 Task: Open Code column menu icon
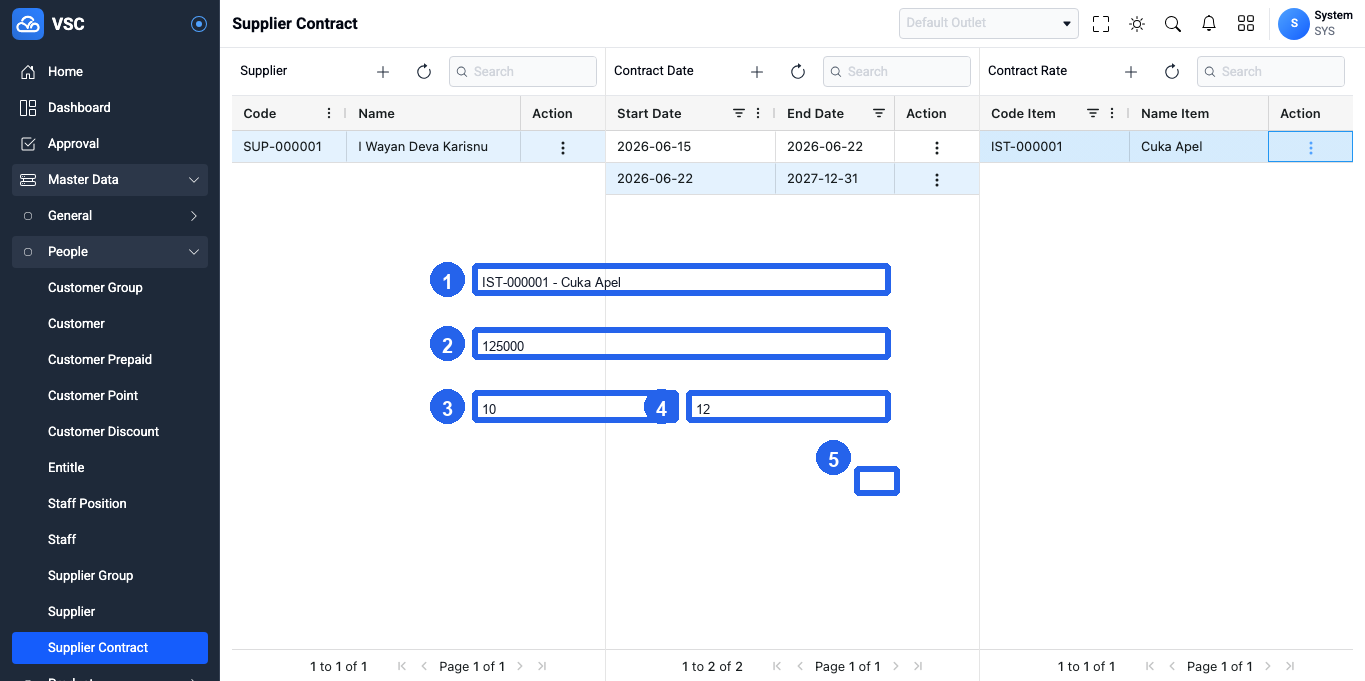[x=329, y=114]
